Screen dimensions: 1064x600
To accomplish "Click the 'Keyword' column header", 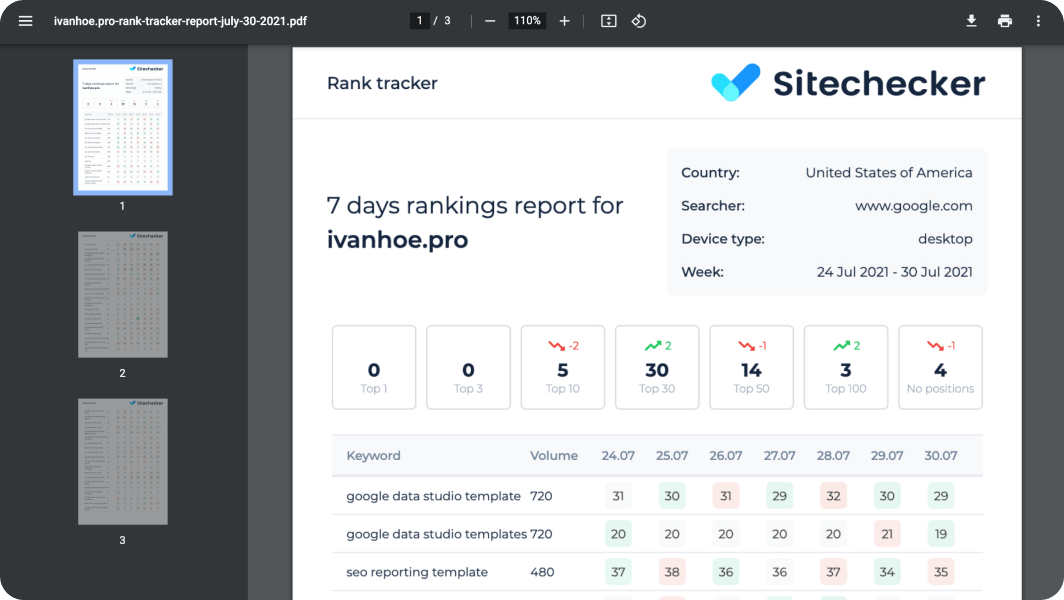I will [x=373, y=455].
